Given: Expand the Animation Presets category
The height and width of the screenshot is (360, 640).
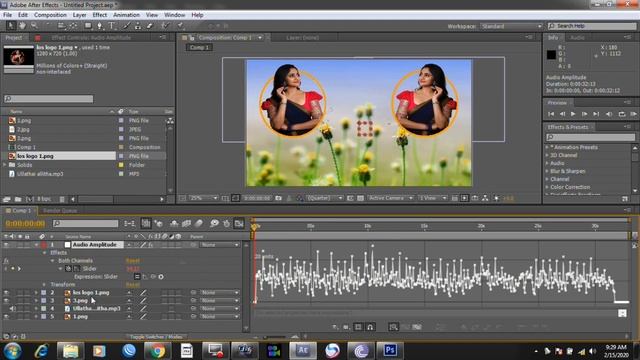Looking at the screenshot, I should pos(547,147).
